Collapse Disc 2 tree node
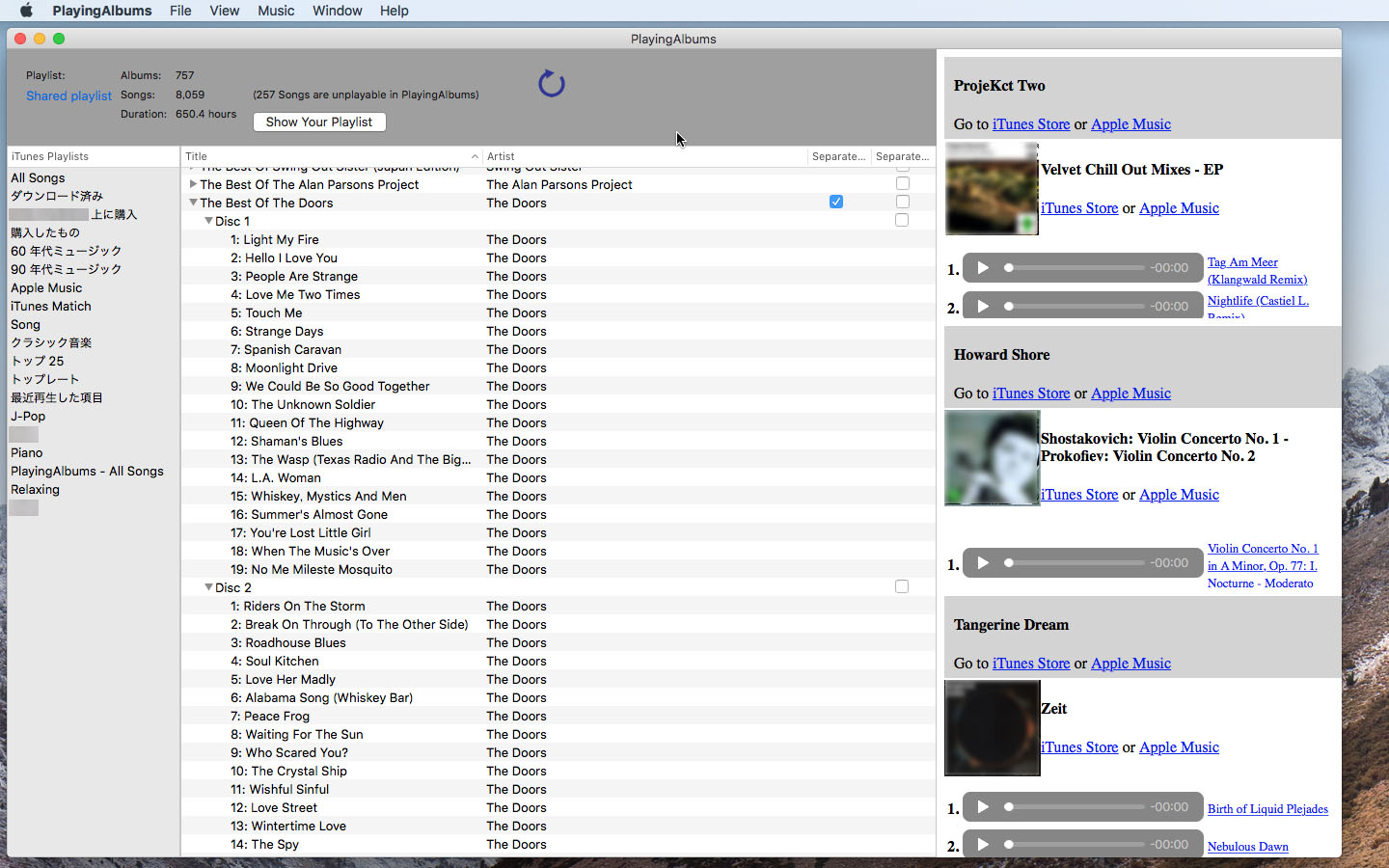 (208, 587)
